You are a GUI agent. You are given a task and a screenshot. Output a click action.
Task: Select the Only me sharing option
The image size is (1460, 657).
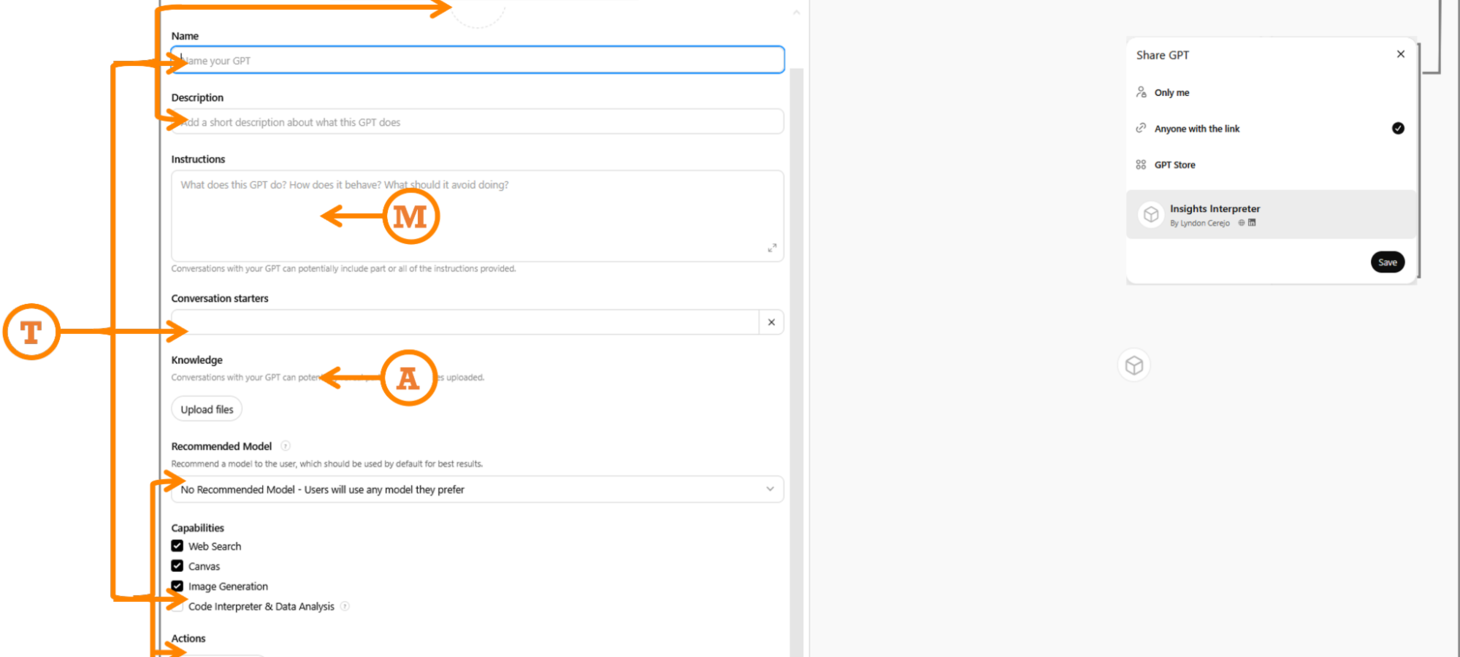pyautogui.click(x=1171, y=93)
